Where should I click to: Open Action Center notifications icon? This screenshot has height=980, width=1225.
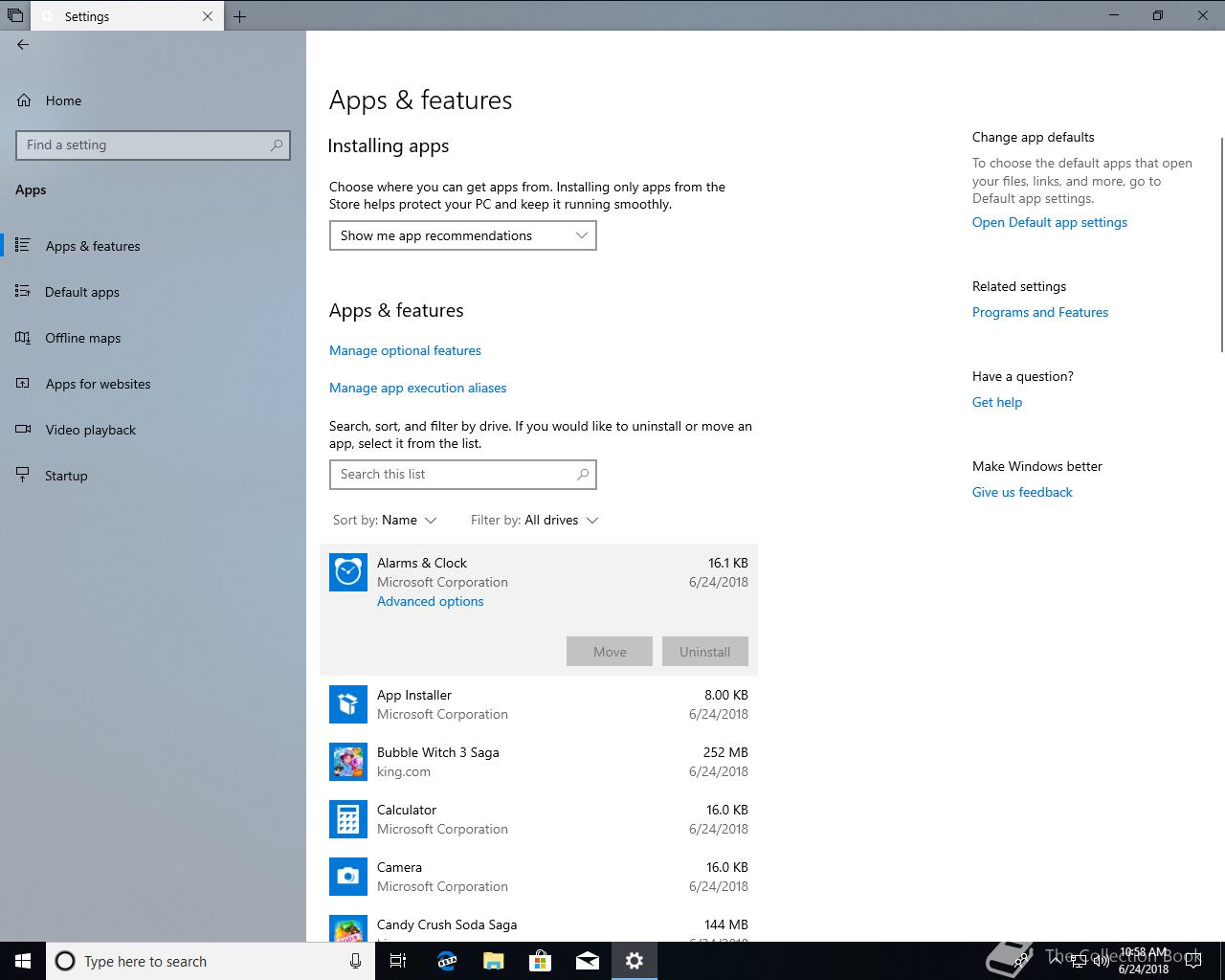[1193, 961]
